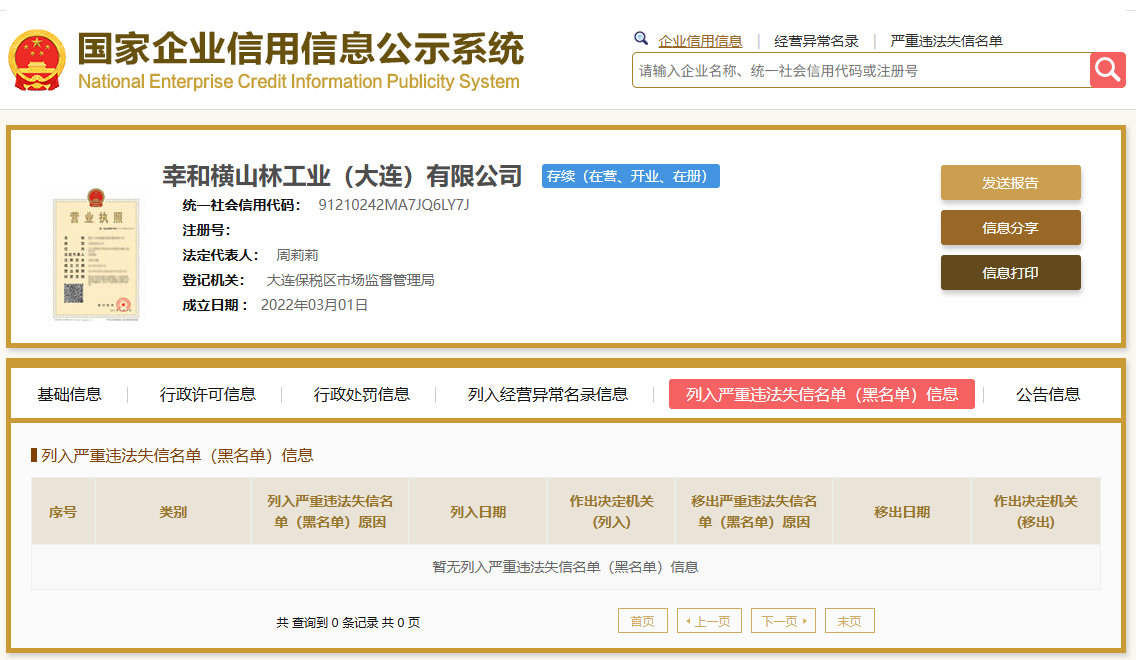Click the site title 国家企业信用信息公示系统
This screenshot has height=660, width=1136.
coord(301,49)
